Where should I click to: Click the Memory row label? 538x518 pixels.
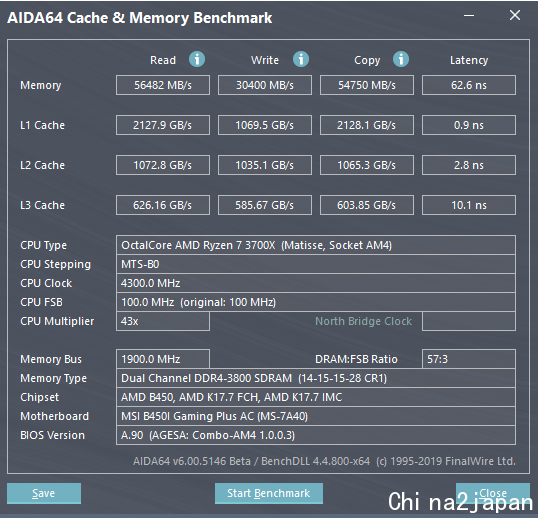point(40,85)
